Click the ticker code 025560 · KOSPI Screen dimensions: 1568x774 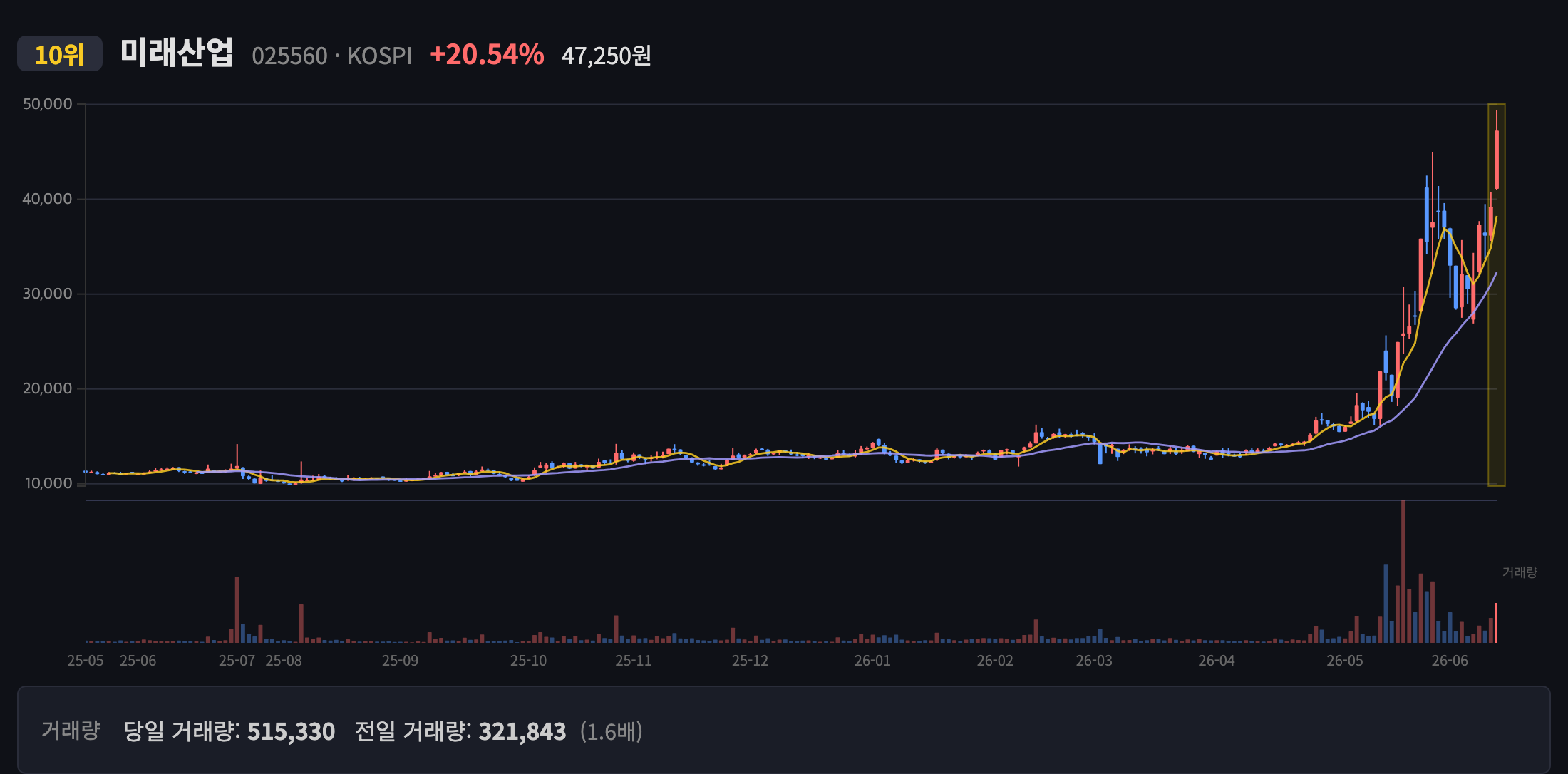coord(332,56)
